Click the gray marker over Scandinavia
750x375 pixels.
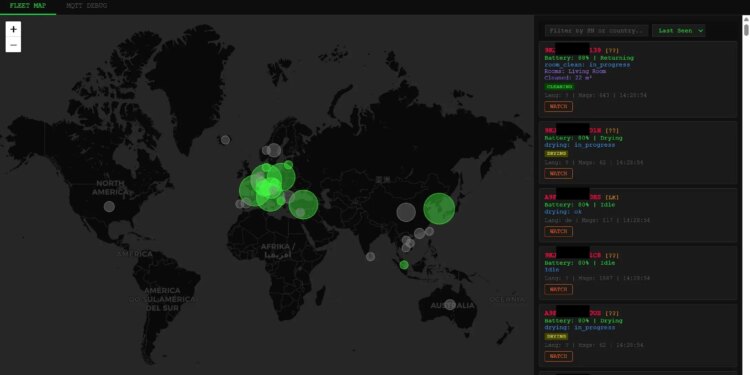(274, 150)
